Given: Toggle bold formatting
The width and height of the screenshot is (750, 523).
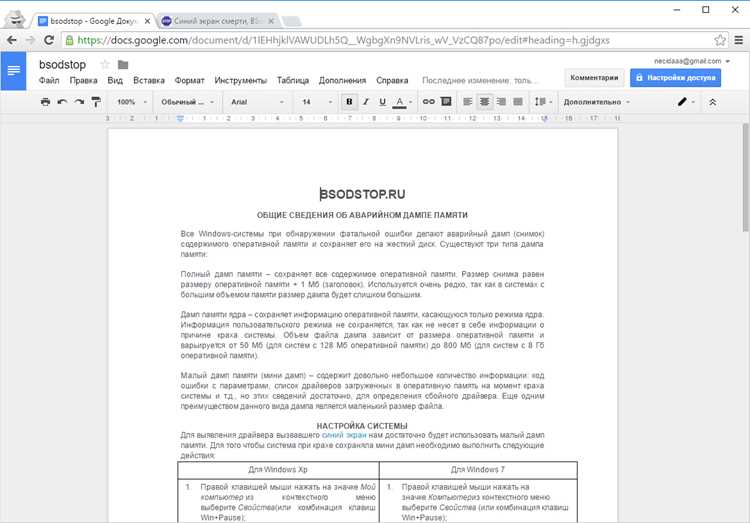Looking at the screenshot, I should [349, 101].
